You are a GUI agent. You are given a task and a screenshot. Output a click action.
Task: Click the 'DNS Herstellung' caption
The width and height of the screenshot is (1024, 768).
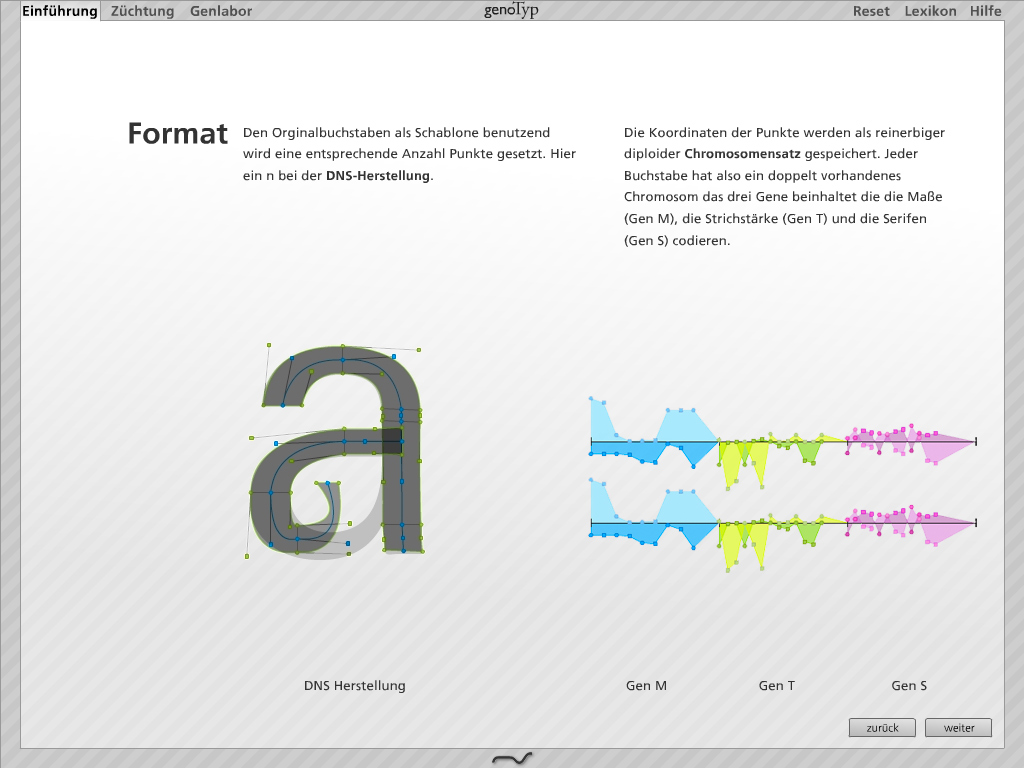[355, 686]
